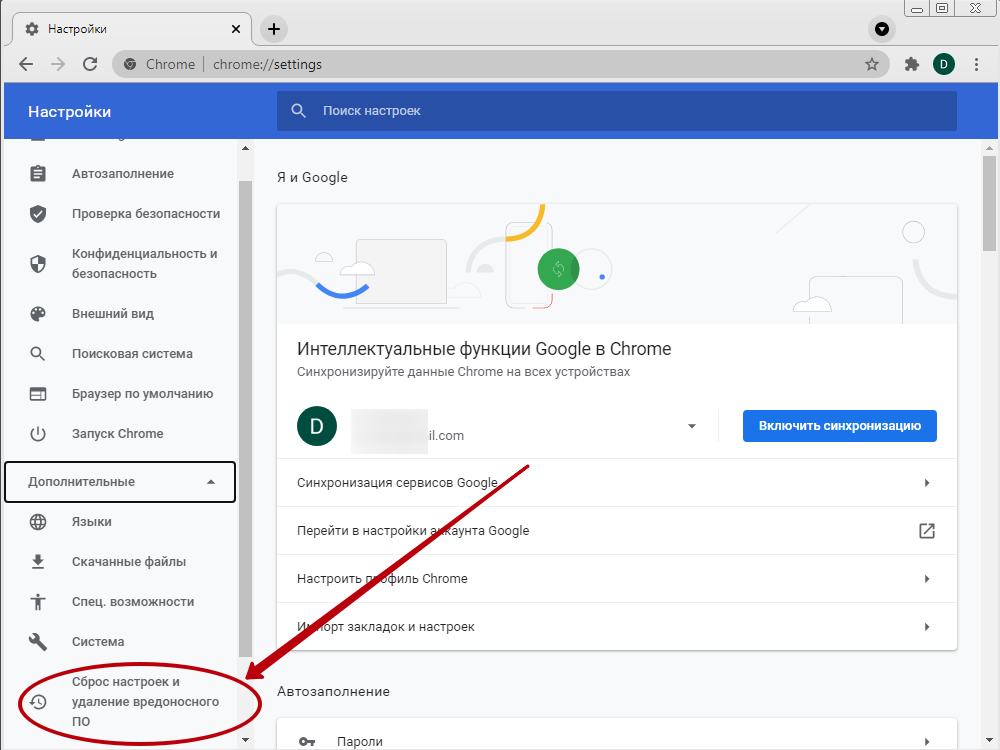The image size is (1000, 750).
Task: Click the Включить синхронизацию button
Action: [839, 426]
